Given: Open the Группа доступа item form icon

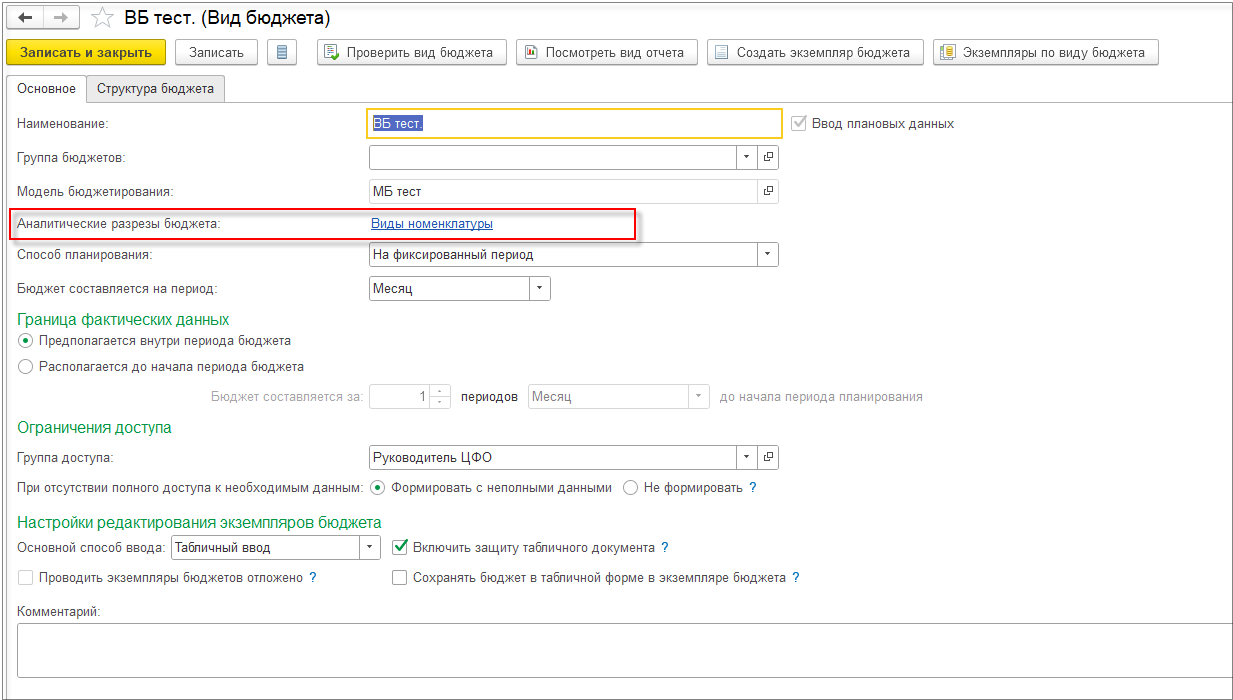Looking at the screenshot, I should 768,457.
